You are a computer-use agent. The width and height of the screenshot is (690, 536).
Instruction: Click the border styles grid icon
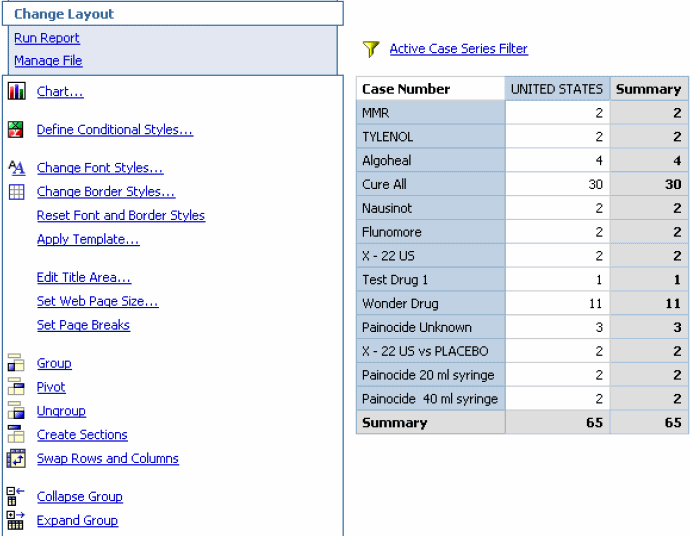16,191
